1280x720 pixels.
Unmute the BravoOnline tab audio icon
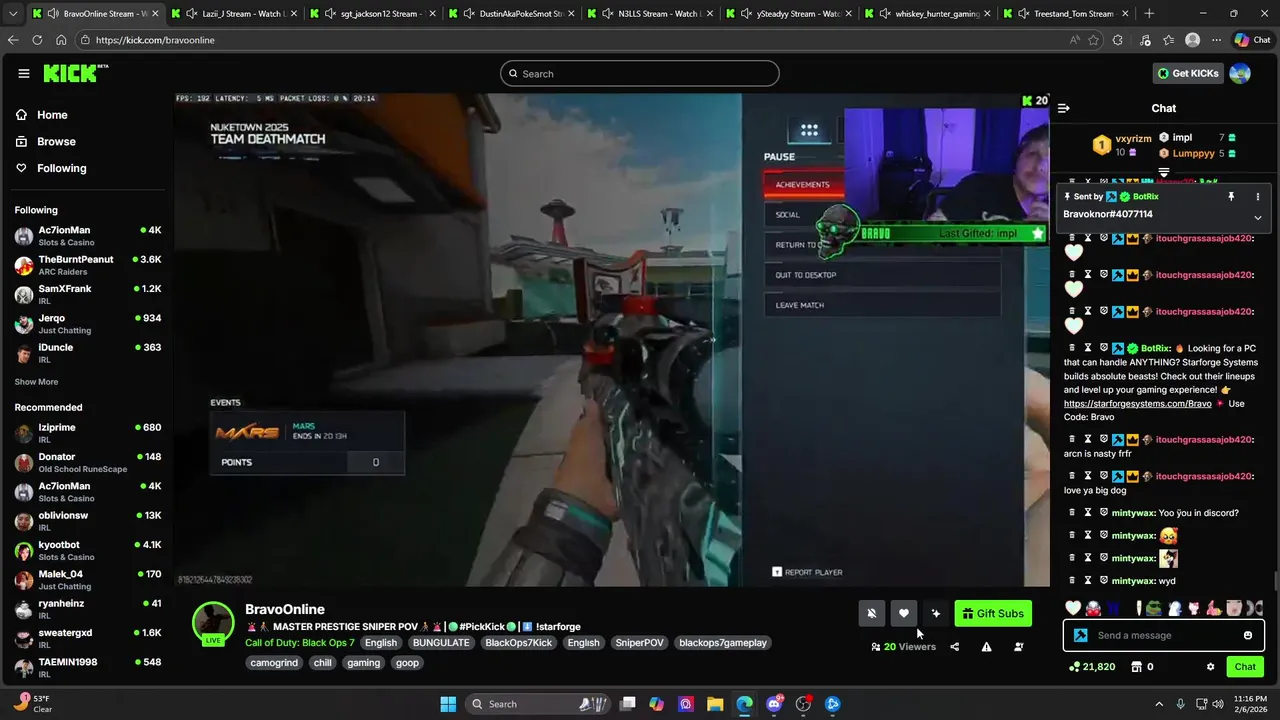[x=52, y=14]
